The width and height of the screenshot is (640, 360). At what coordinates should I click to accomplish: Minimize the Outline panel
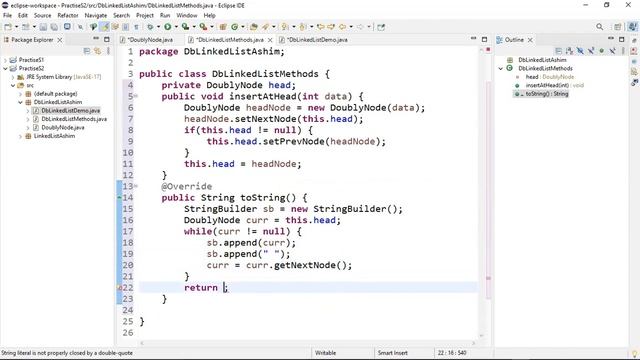click(611, 39)
